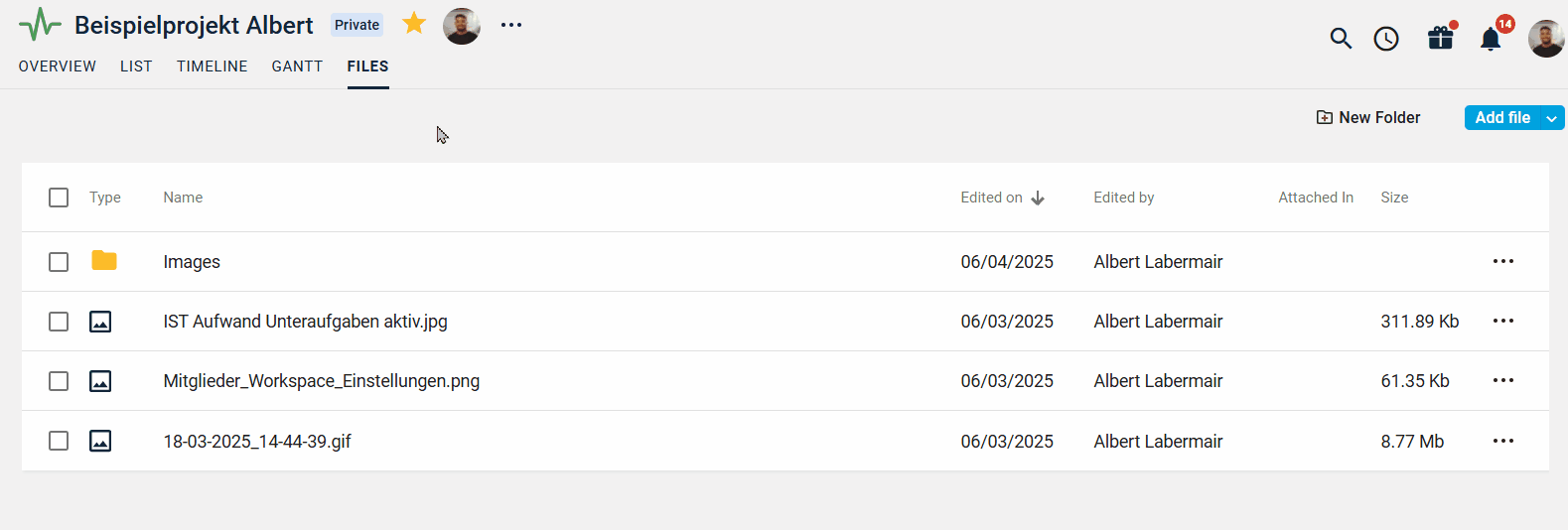Switch to the GANTT tab
This screenshot has height=530, width=1568.
297,66
